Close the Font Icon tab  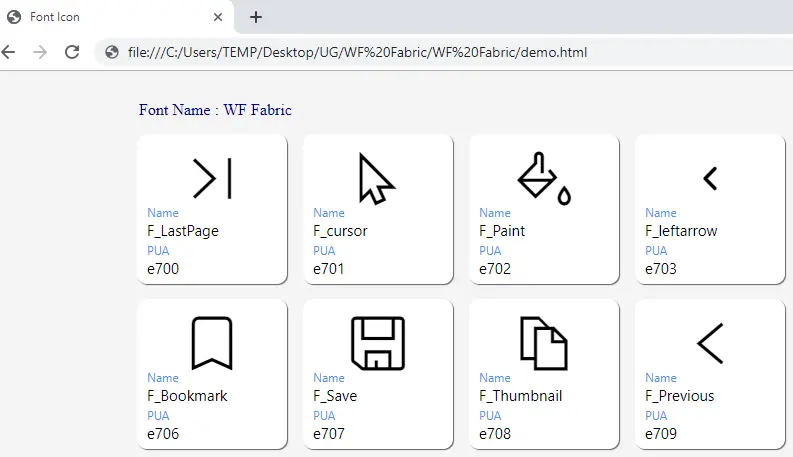point(218,17)
